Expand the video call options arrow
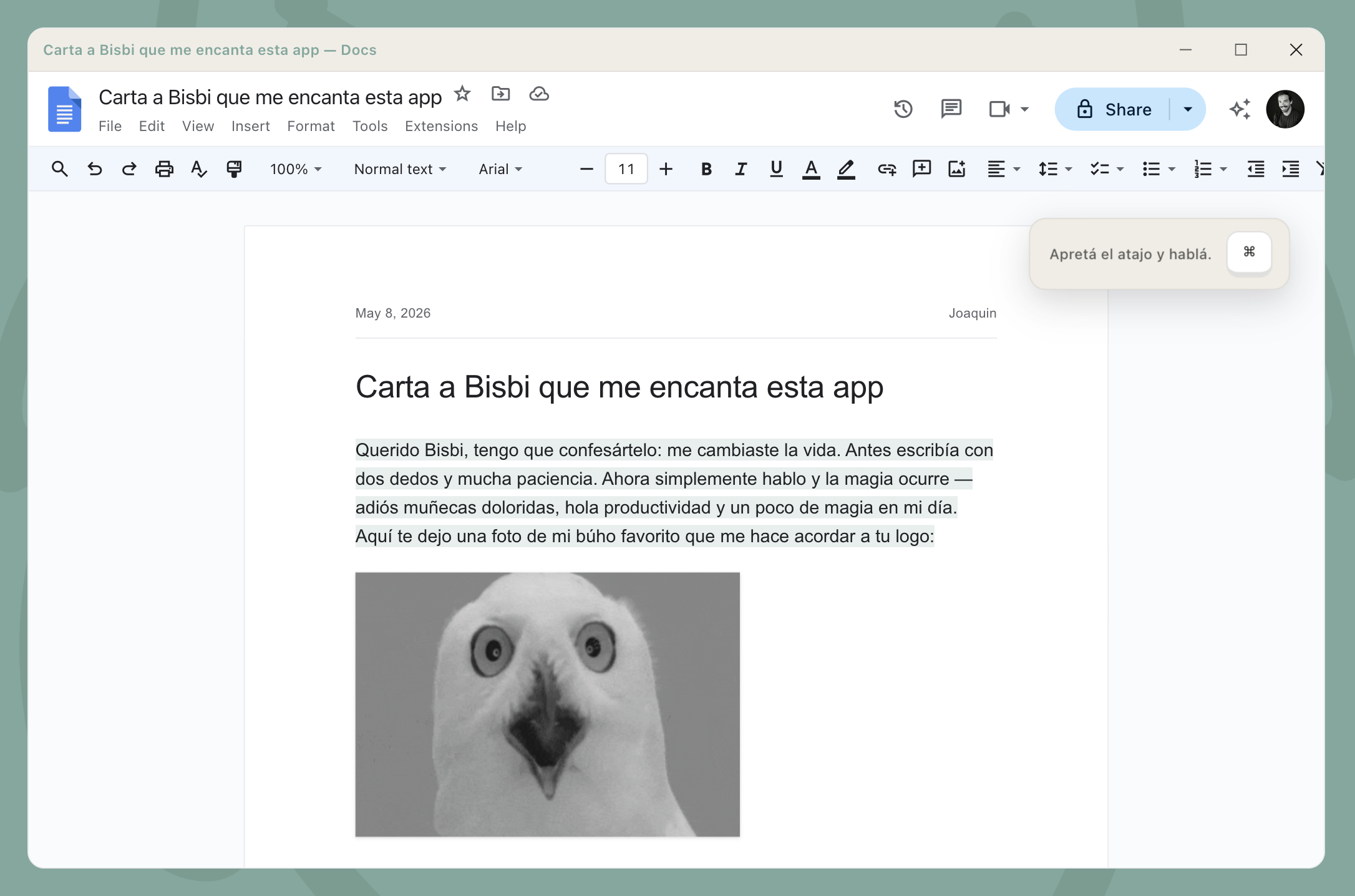The height and width of the screenshot is (896, 1355). pyautogui.click(x=1024, y=109)
